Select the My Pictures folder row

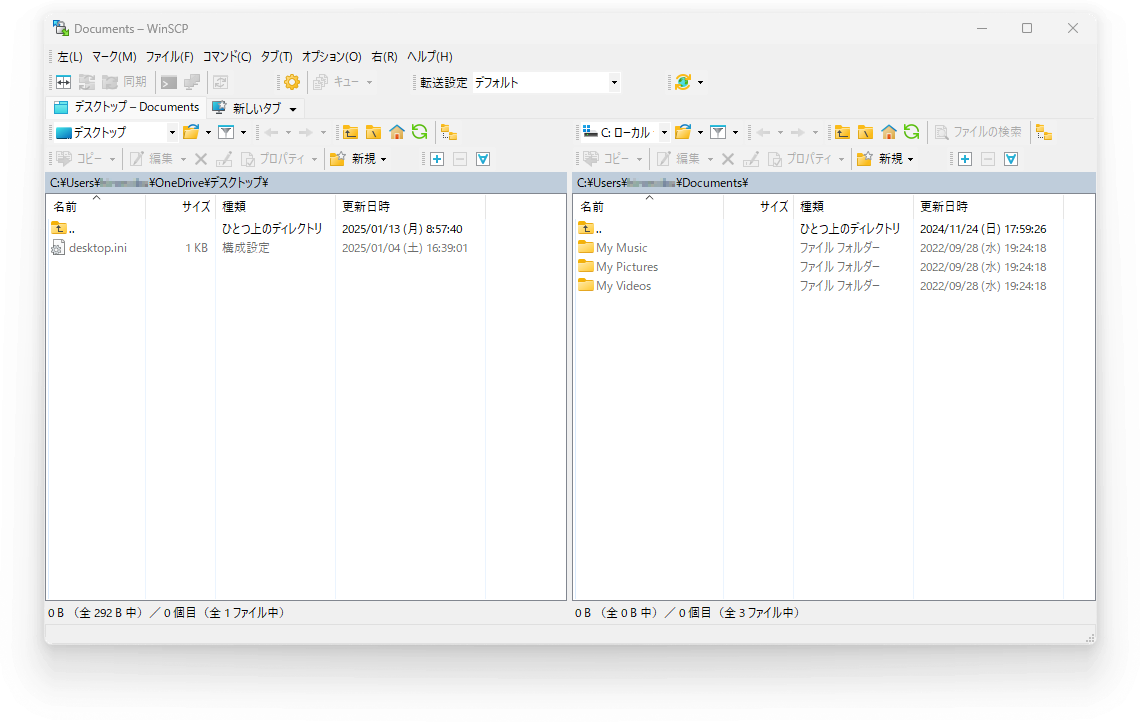627,267
